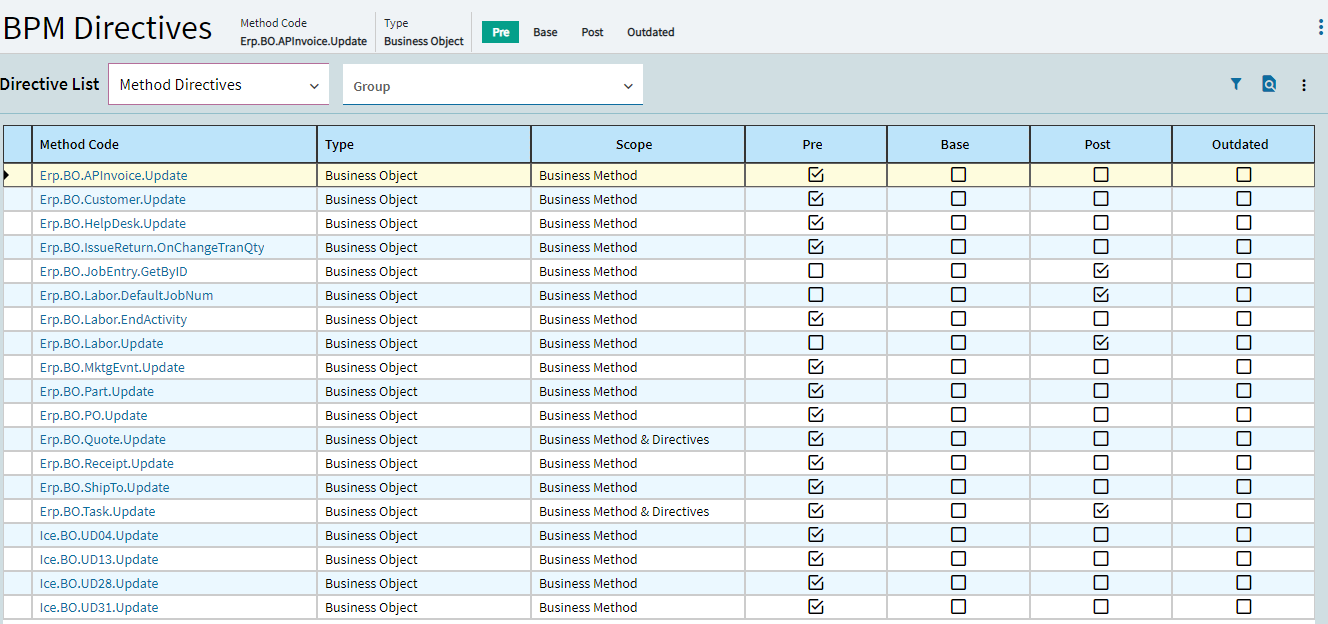Click the filter funnel icon
This screenshot has width=1328, height=624.
point(1236,85)
